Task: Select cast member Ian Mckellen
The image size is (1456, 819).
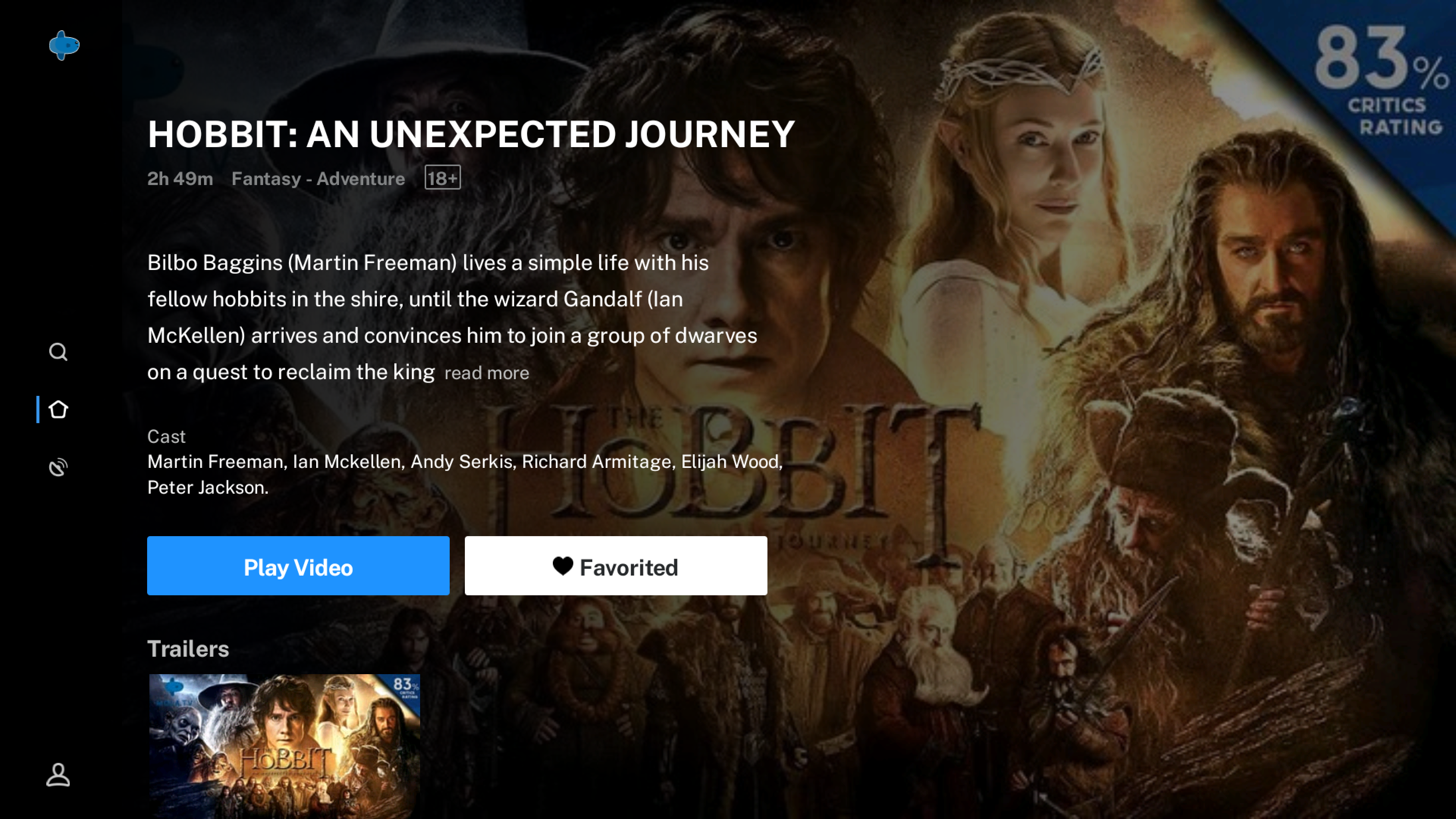Action: pos(347,462)
